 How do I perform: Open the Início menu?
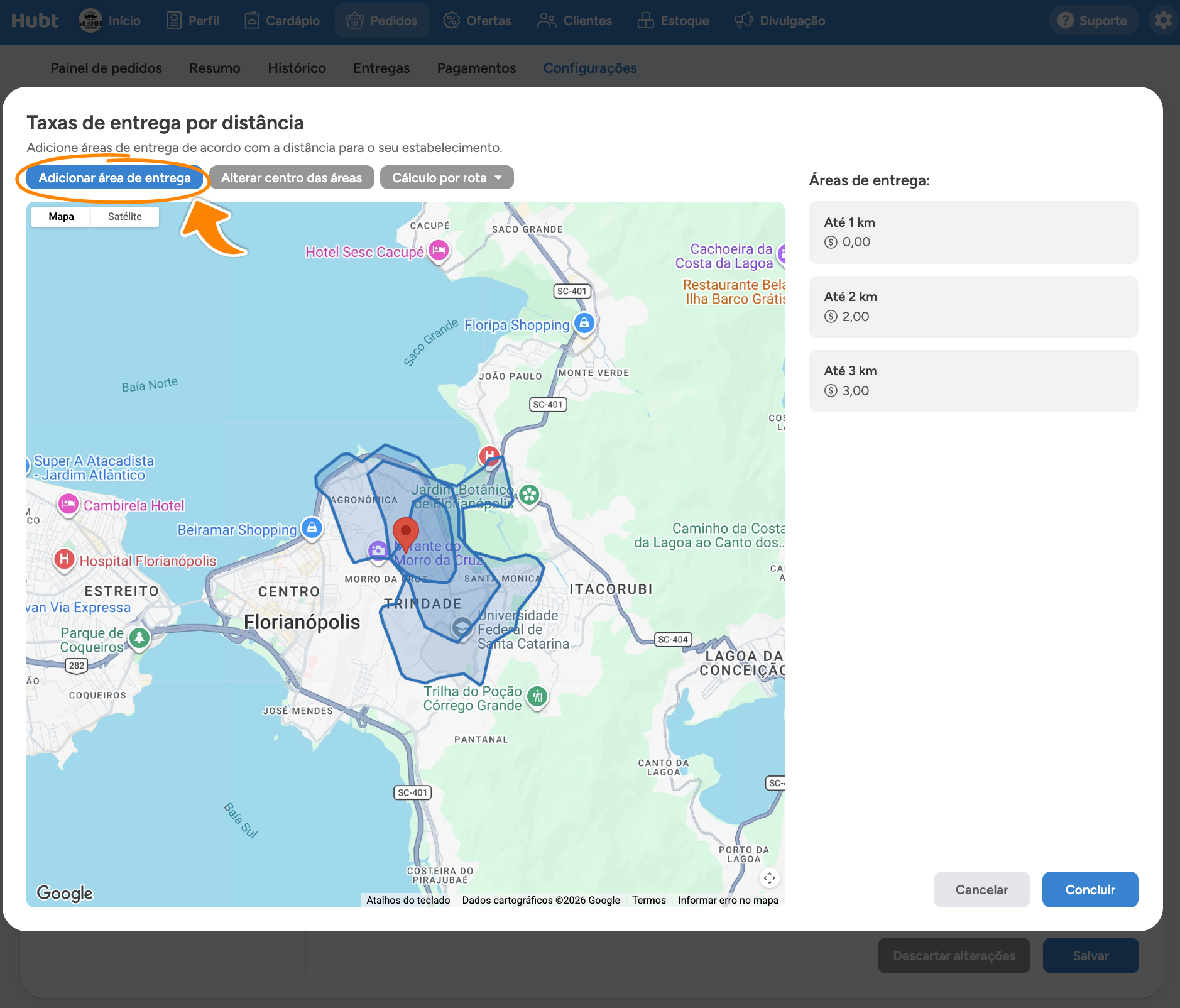click(x=110, y=21)
